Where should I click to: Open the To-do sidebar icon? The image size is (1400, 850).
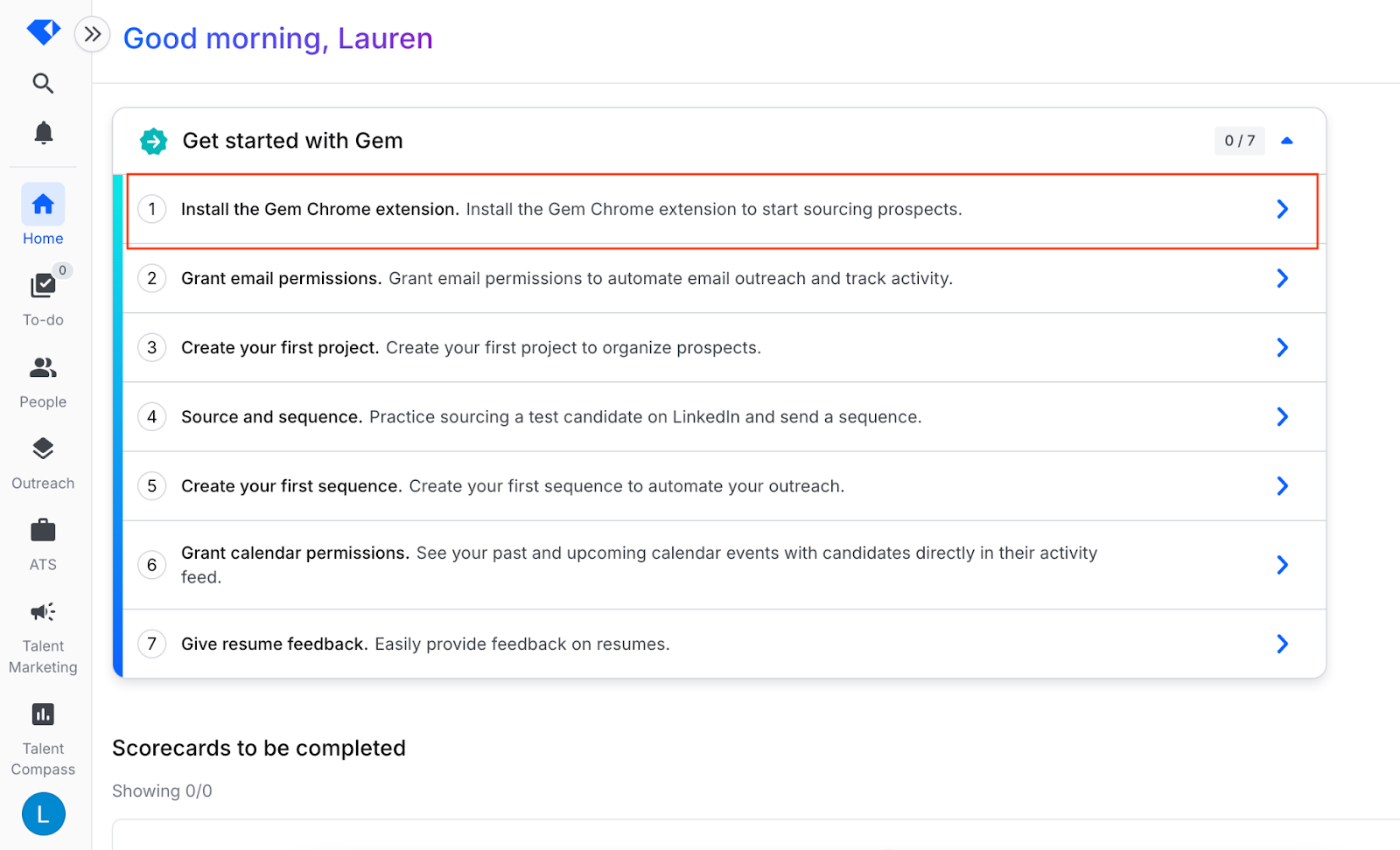pyautogui.click(x=43, y=285)
